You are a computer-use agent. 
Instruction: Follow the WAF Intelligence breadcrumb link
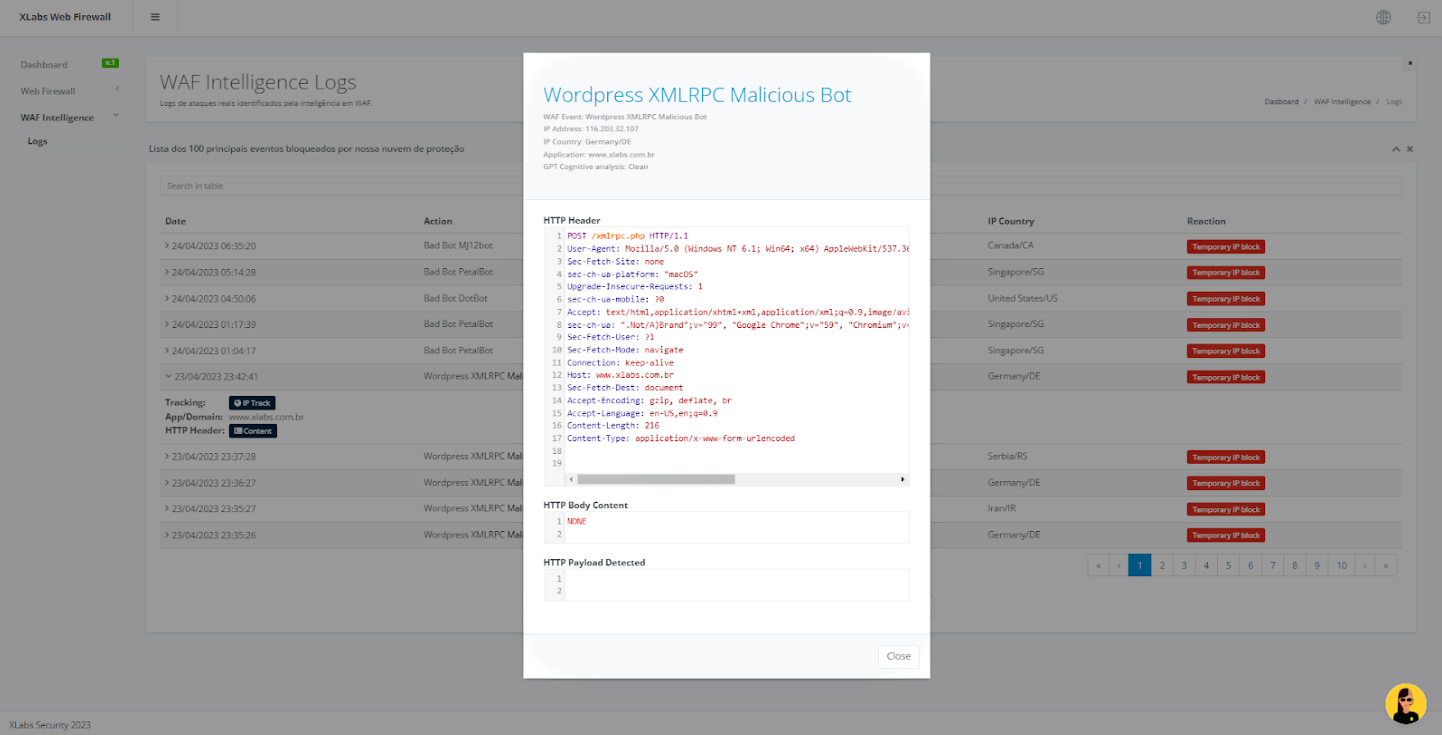(x=1342, y=101)
